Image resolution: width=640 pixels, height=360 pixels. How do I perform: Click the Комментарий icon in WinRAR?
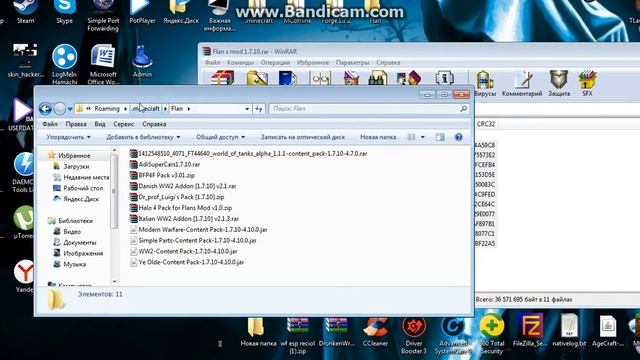point(522,80)
